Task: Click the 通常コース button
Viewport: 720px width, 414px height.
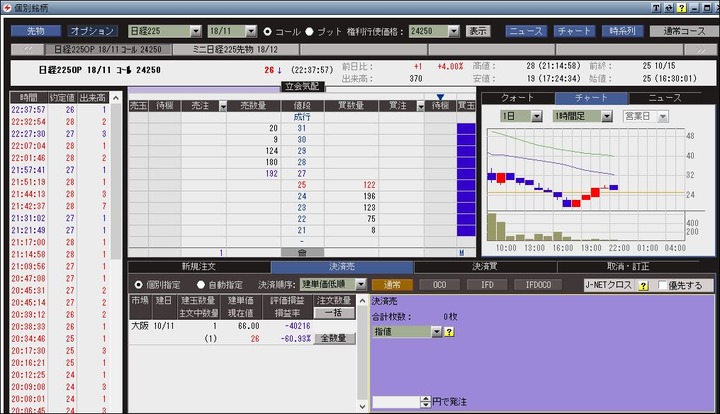Action: click(x=684, y=31)
